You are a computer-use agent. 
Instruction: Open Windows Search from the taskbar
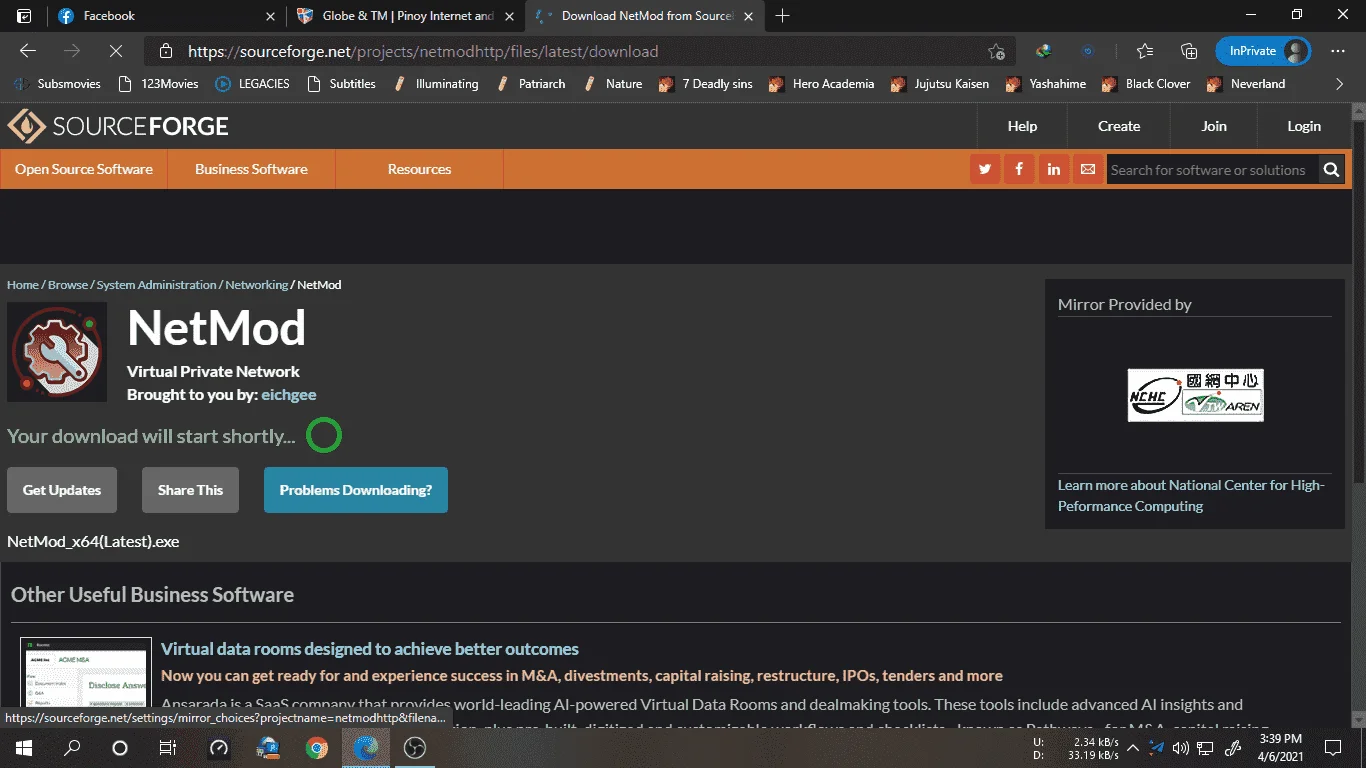[72, 747]
